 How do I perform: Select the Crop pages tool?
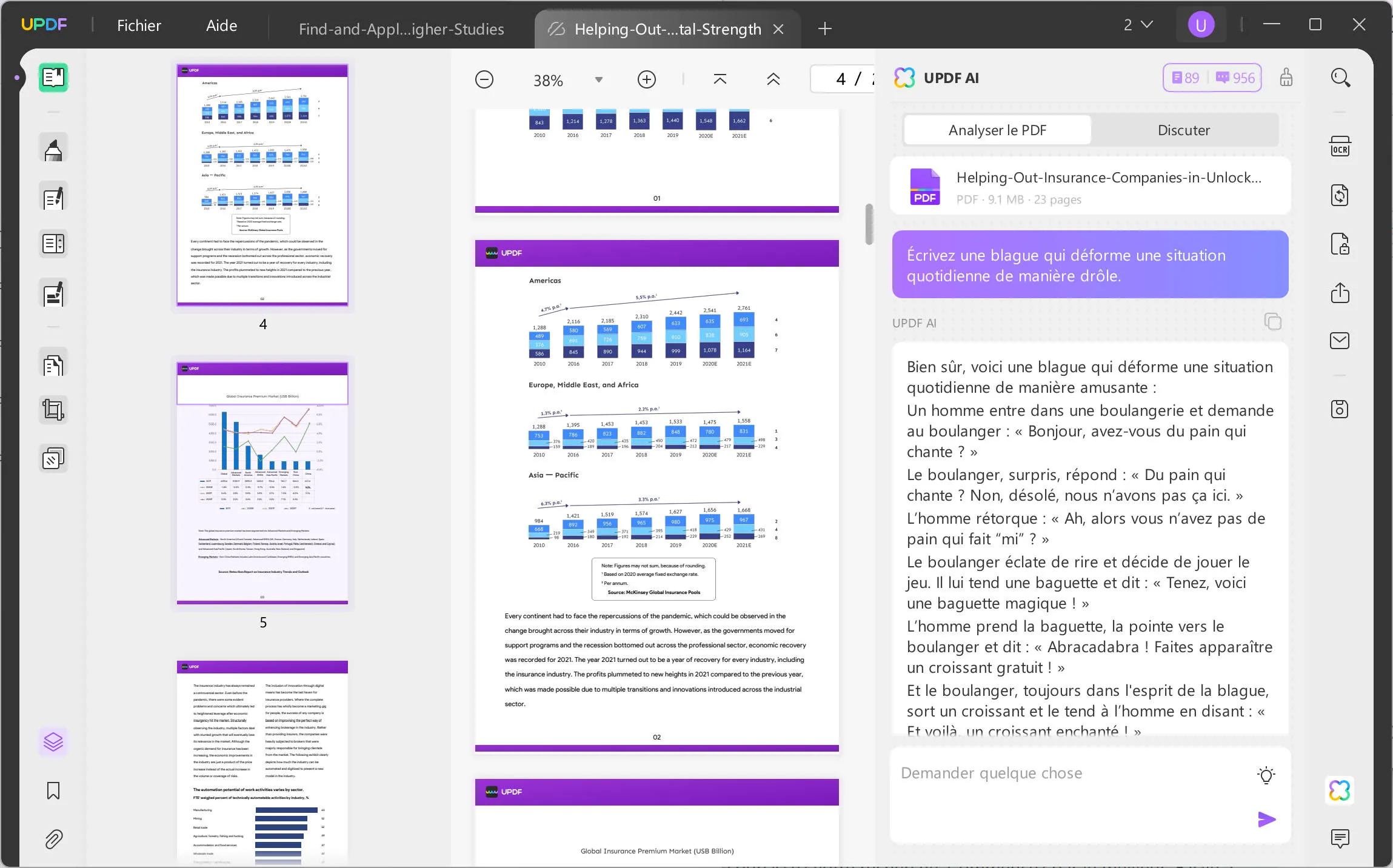(x=53, y=409)
